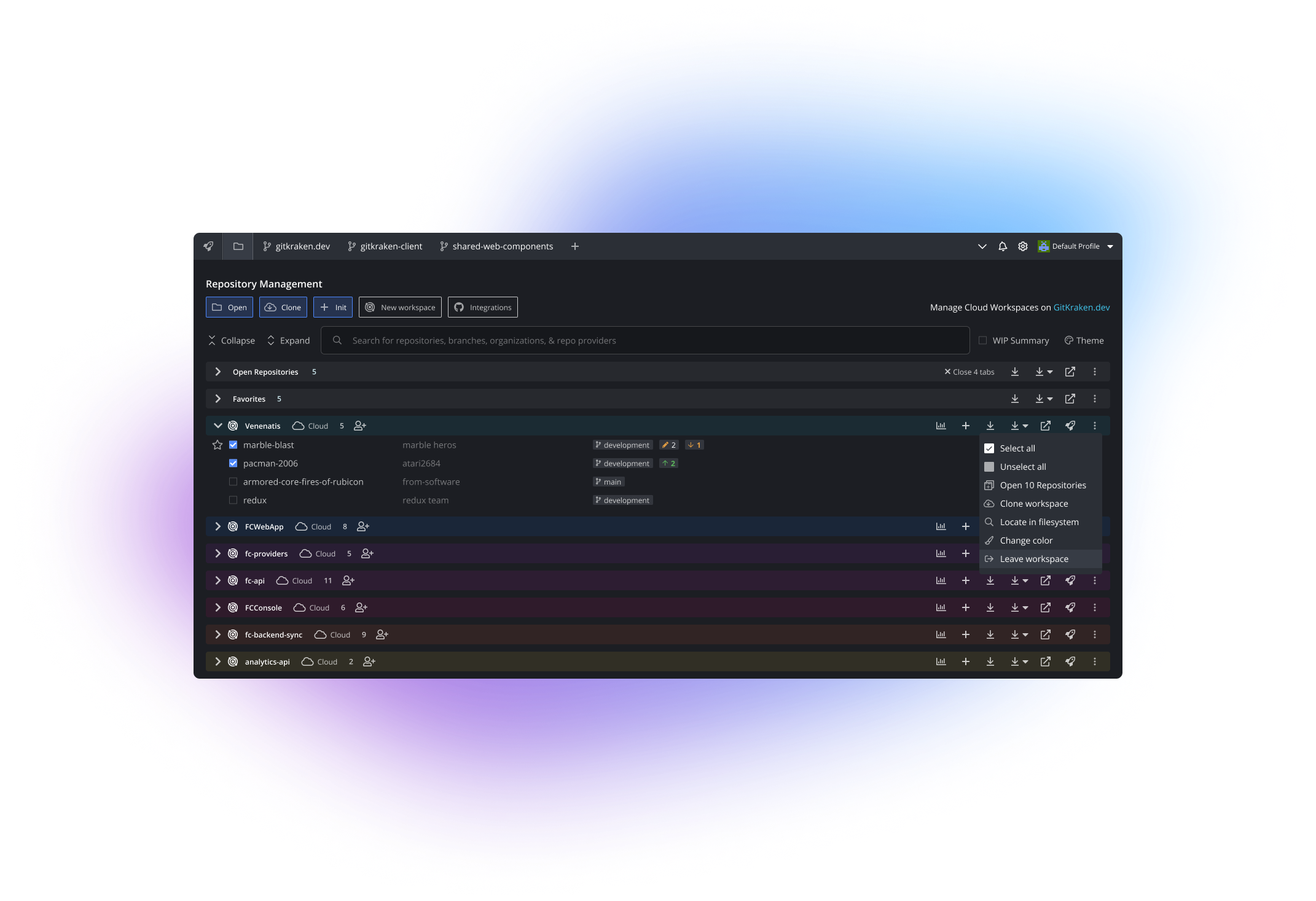Click Expand all sections control

point(288,340)
